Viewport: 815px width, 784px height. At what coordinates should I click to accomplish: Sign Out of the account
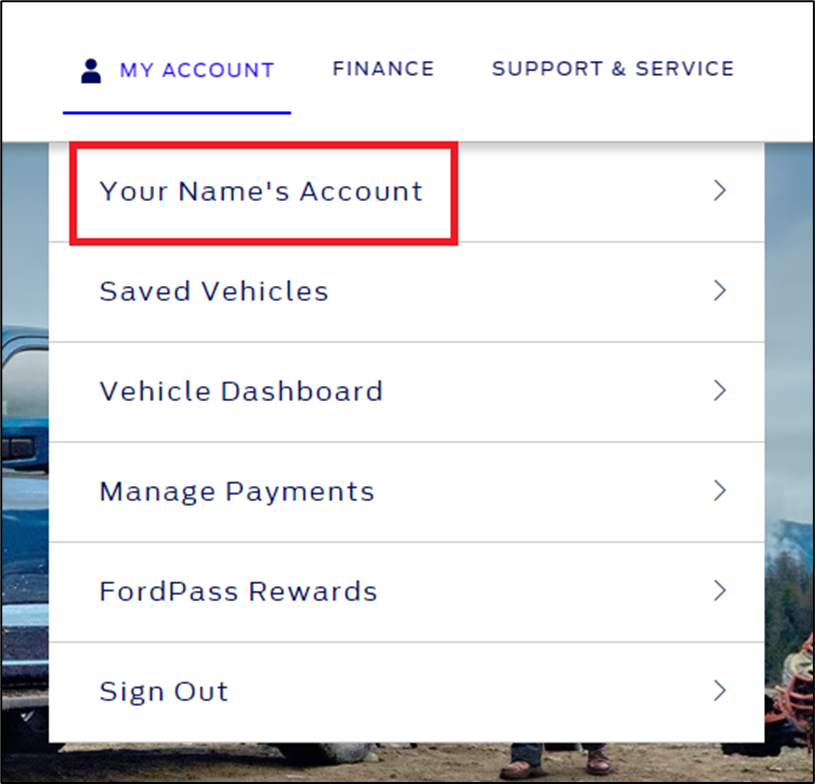coord(163,691)
